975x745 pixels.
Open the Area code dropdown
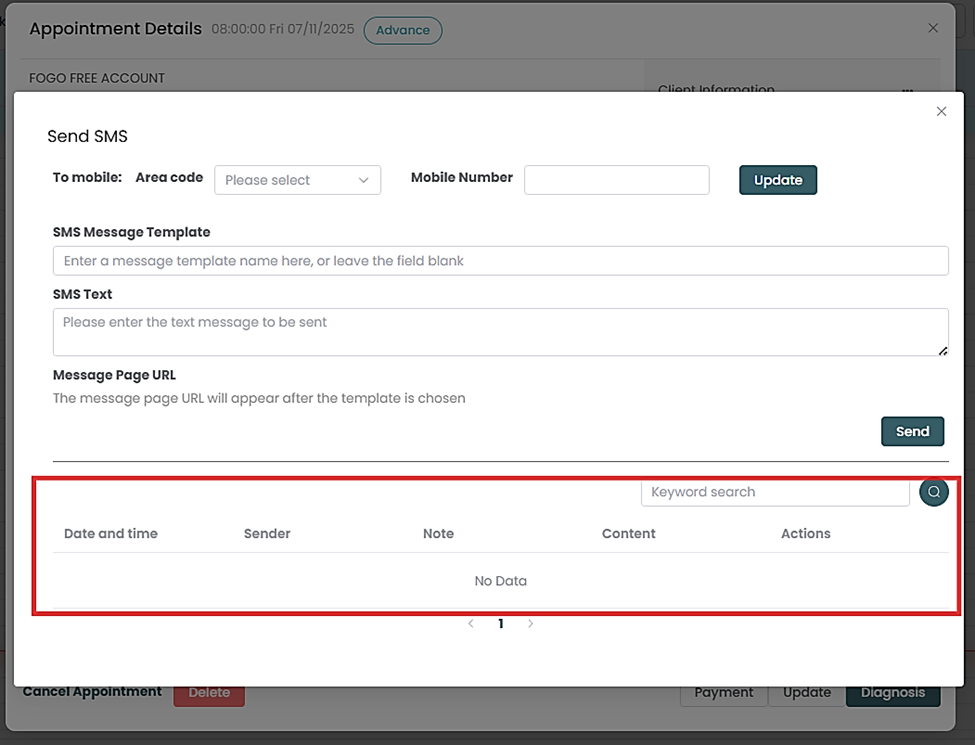297,180
